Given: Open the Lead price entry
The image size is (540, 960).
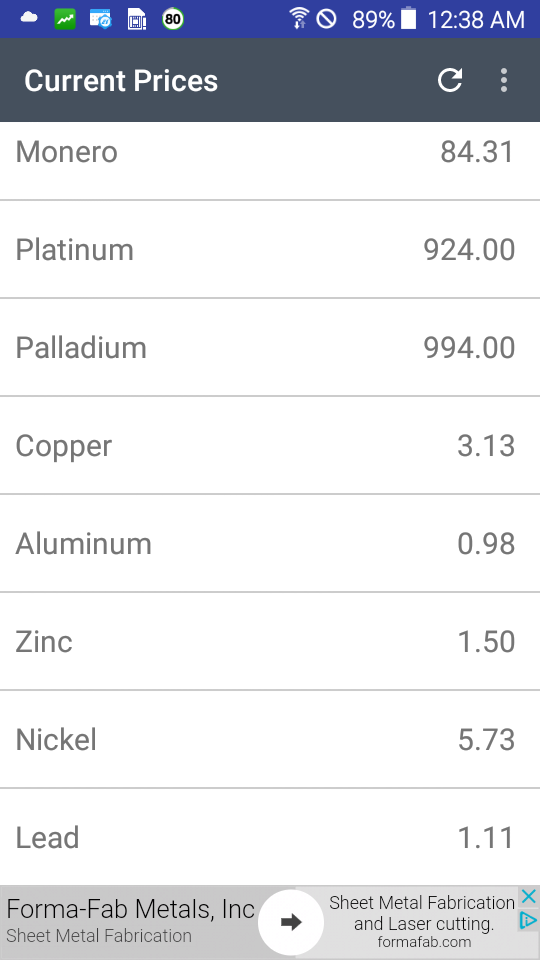Looking at the screenshot, I should 270,837.
